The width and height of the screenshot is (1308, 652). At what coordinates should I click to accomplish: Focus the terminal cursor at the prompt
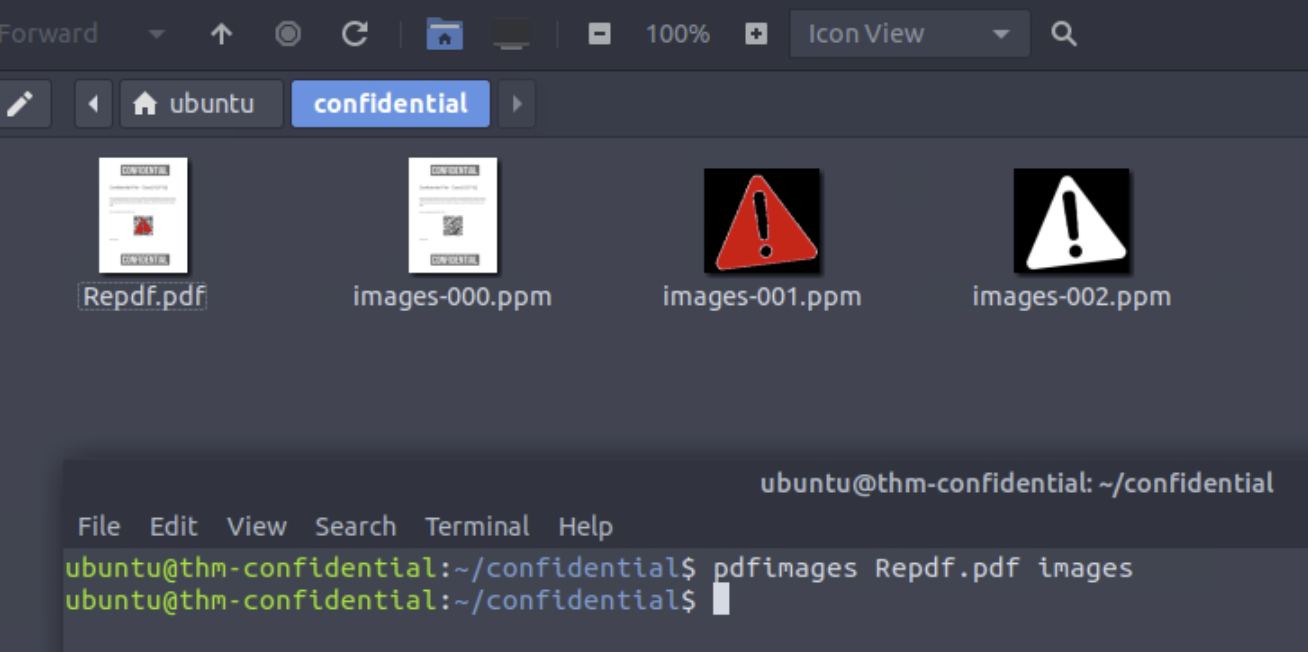(720, 600)
